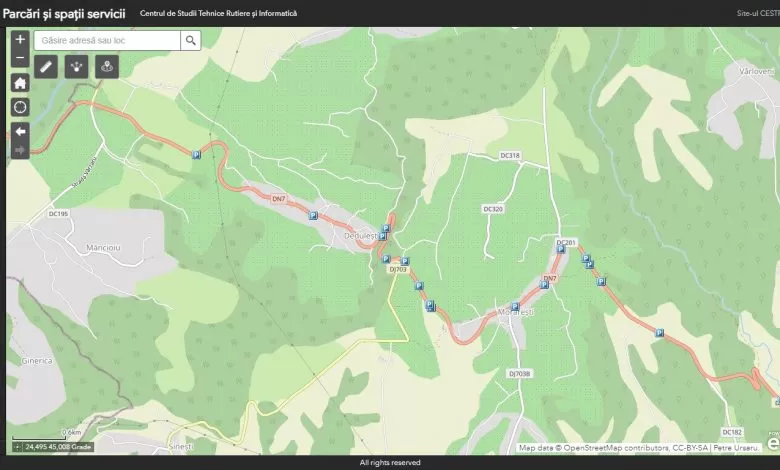This screenshot has height=470, width=780.
Task: Click the DC320 road label
Action: [x=493, y=209]
